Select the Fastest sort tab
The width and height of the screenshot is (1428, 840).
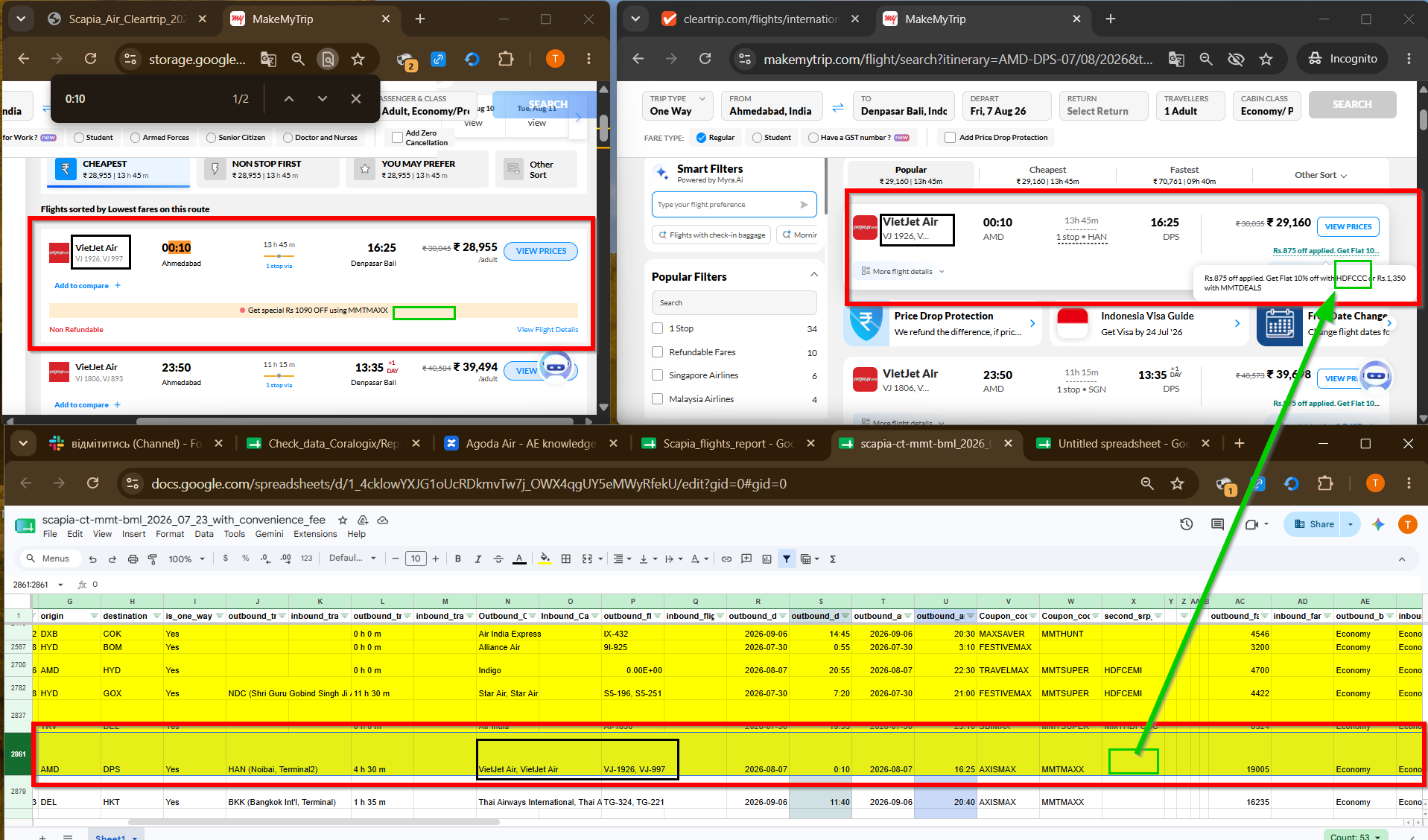(x=1184, y=175)
